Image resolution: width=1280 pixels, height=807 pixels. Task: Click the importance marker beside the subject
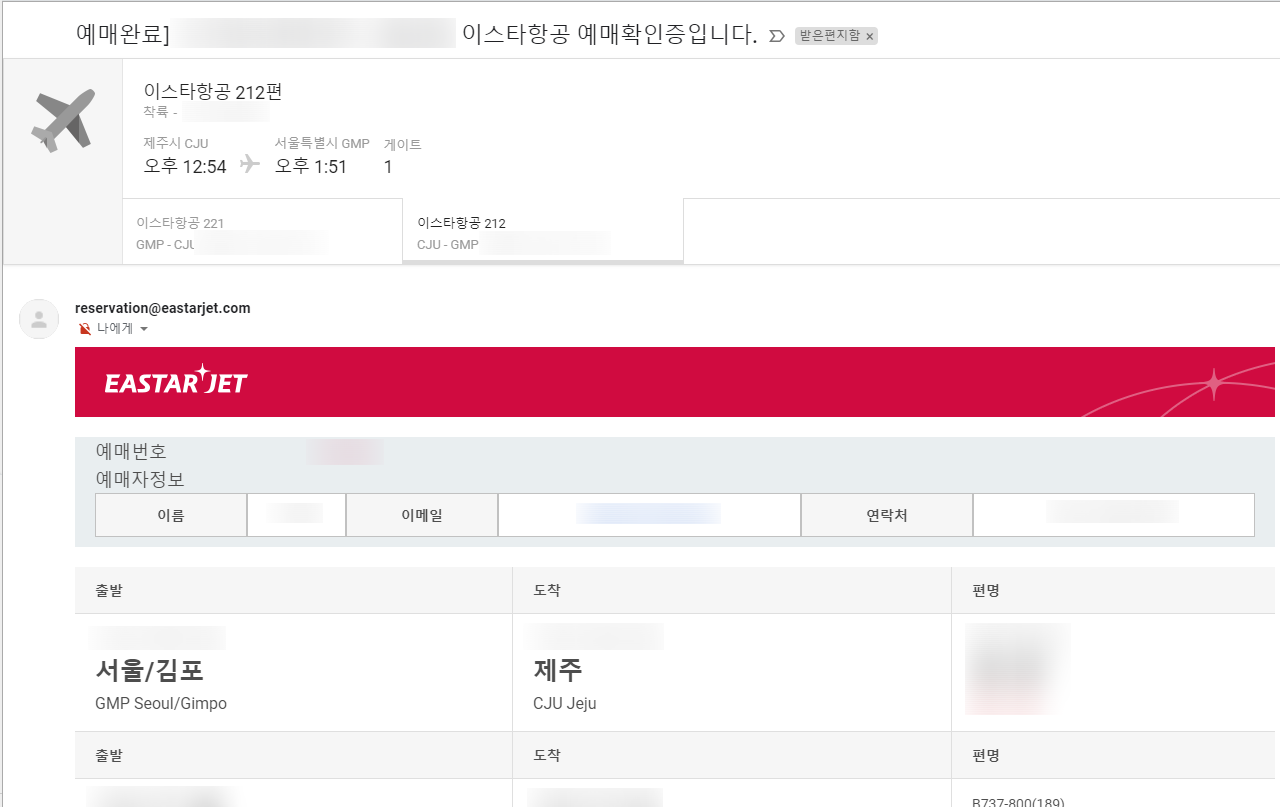776,36
